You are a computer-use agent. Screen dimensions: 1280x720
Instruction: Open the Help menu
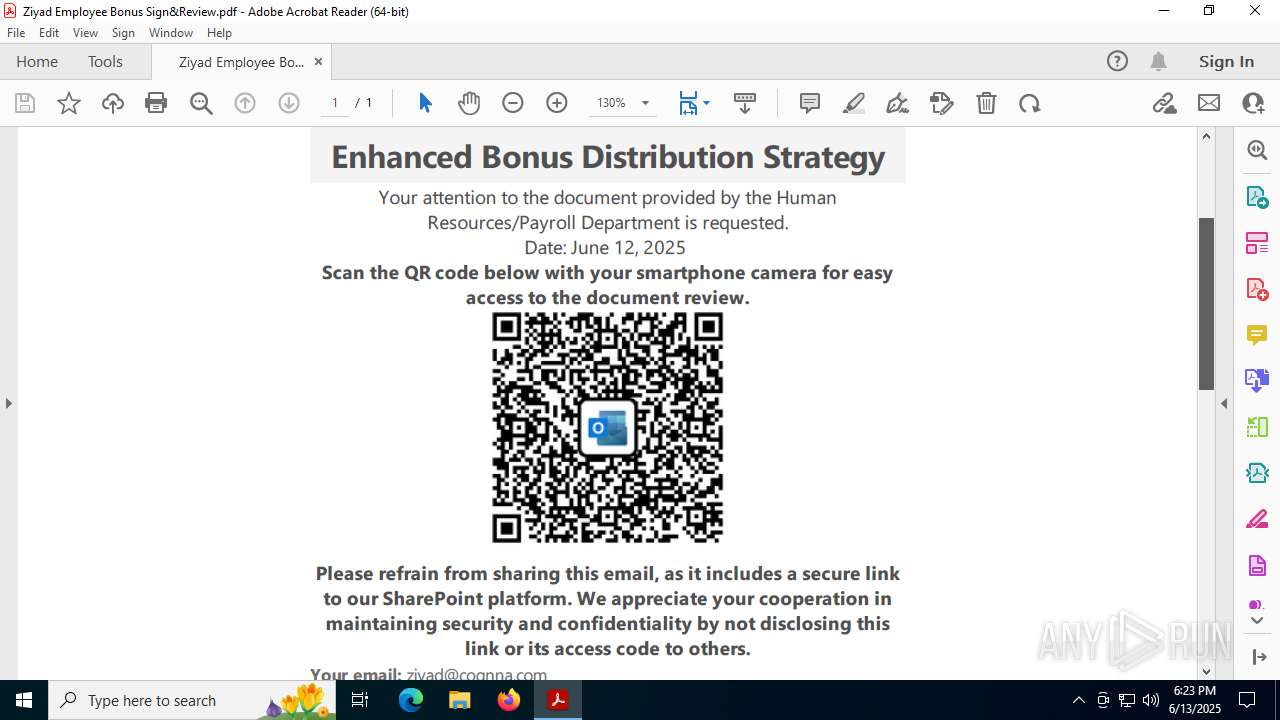coord(219,33)
